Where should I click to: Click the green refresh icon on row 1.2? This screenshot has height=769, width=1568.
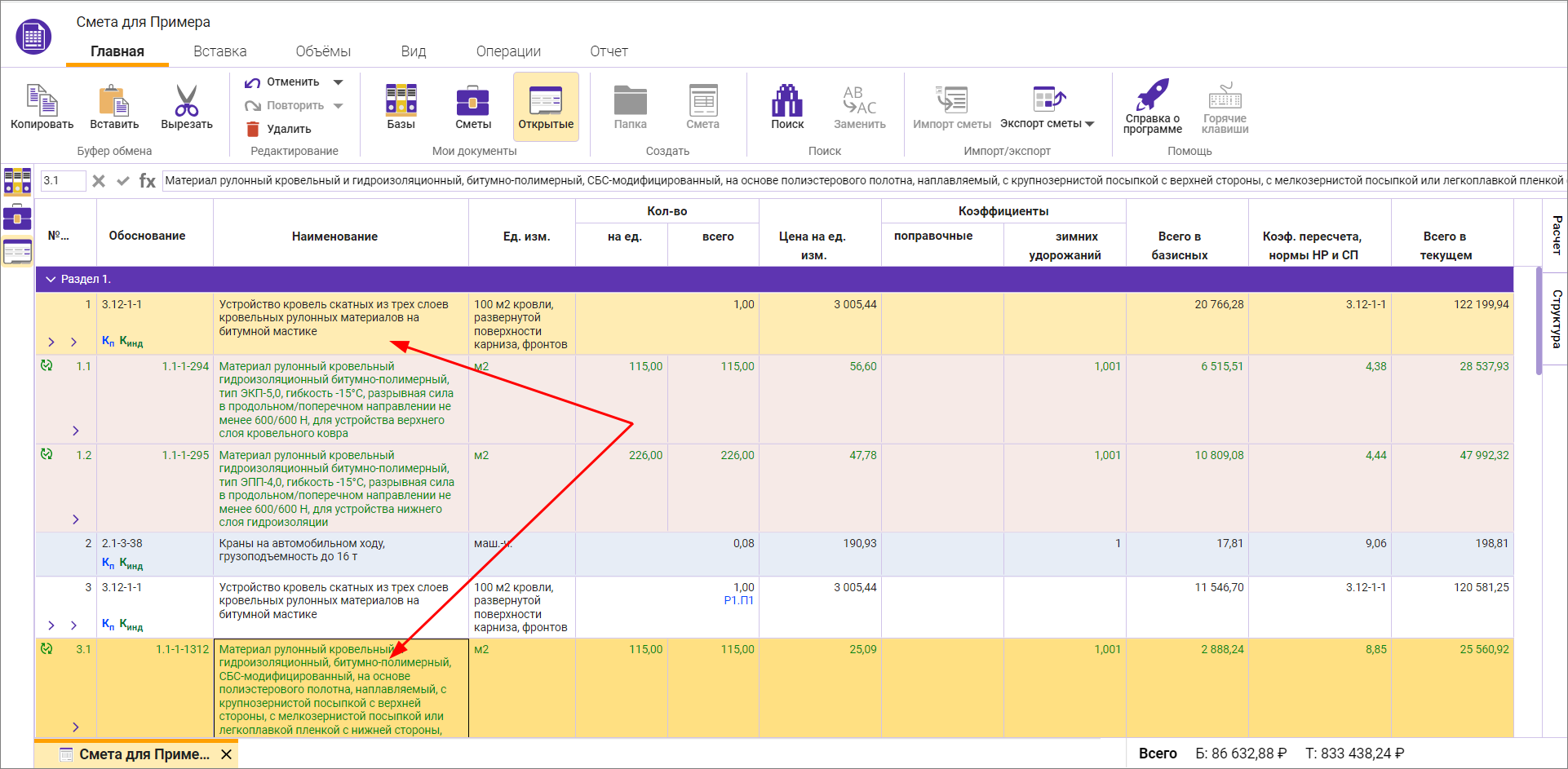coord(47,454)
